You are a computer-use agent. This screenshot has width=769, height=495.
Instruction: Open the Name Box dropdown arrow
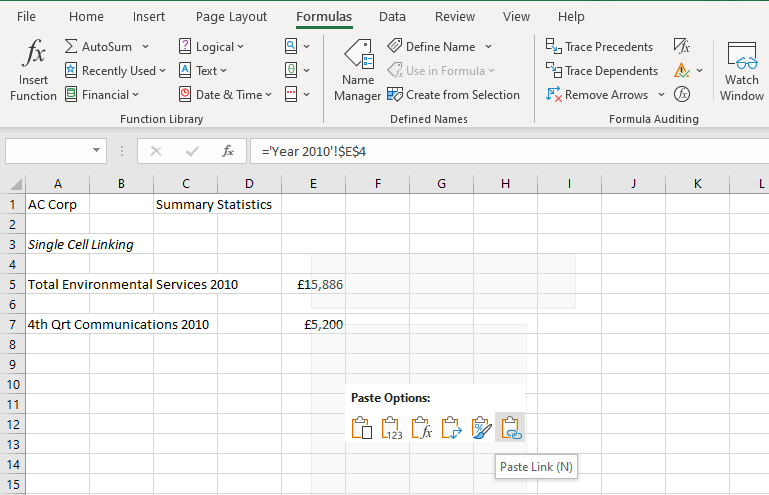[97, 151]
